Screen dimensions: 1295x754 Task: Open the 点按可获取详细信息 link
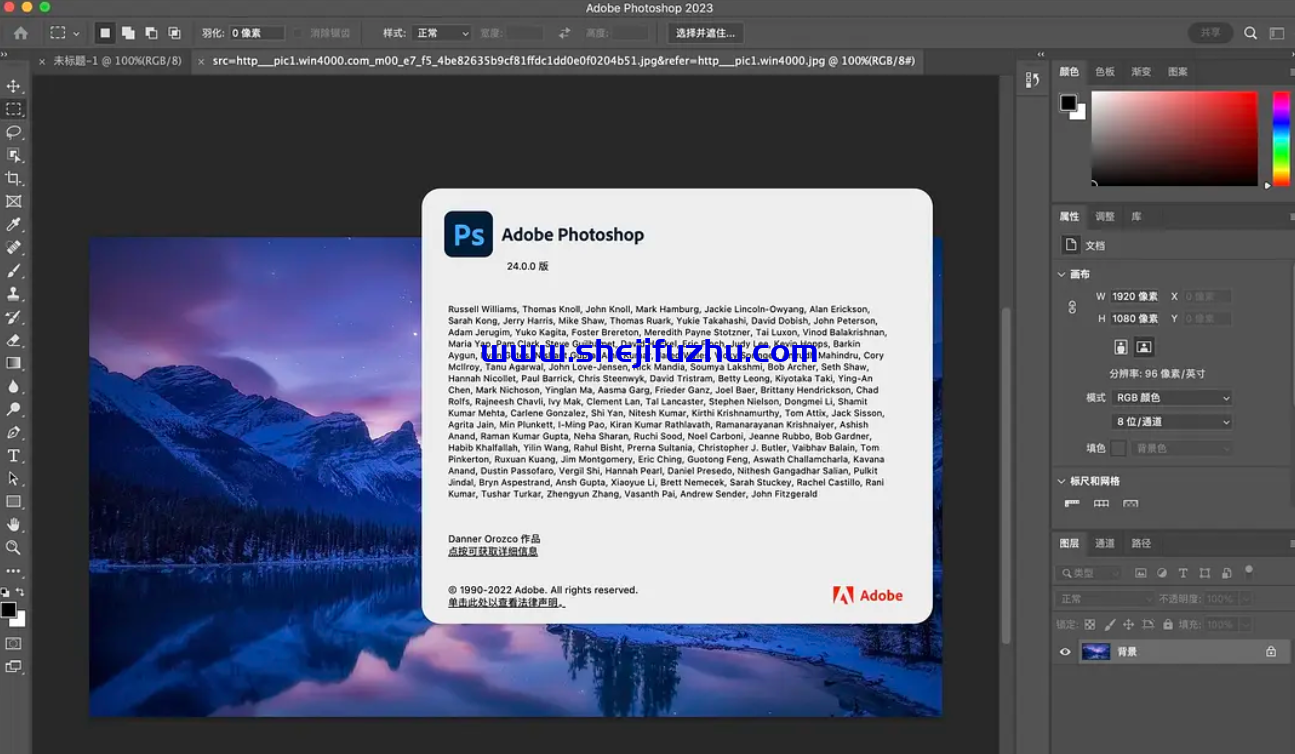click(x=493, y=552)
